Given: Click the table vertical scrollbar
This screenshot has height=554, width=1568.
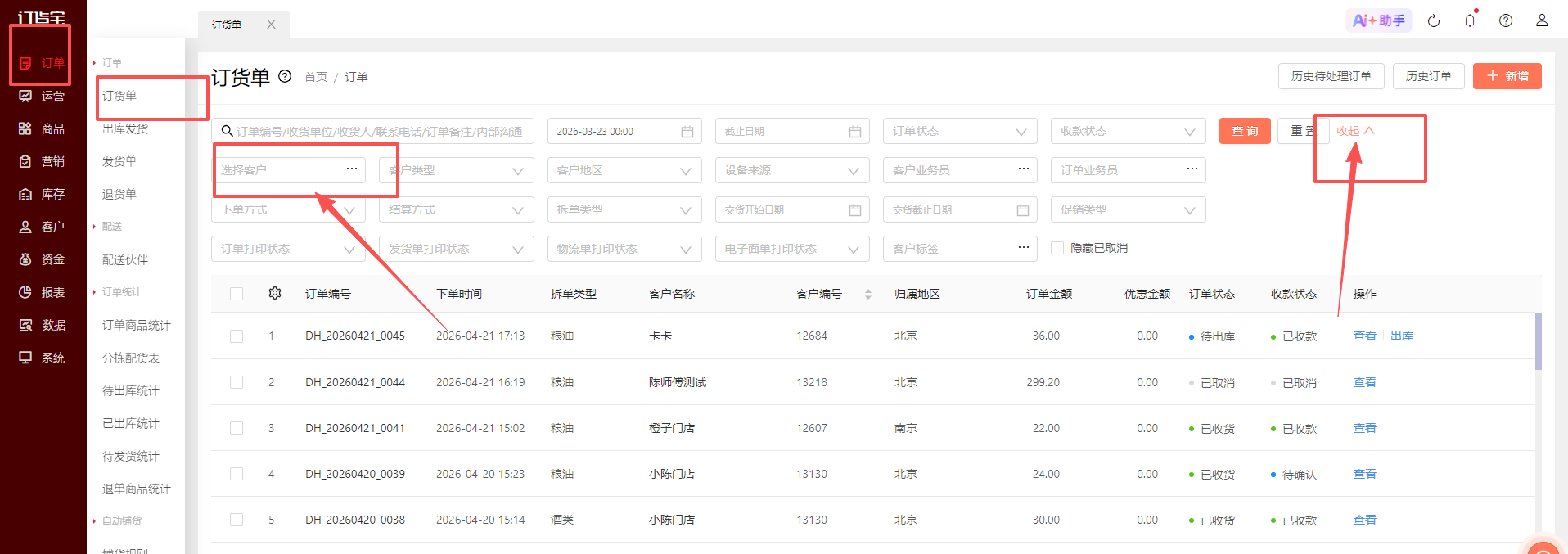Looking at the screenshot, I should (x=1539, y=341).
